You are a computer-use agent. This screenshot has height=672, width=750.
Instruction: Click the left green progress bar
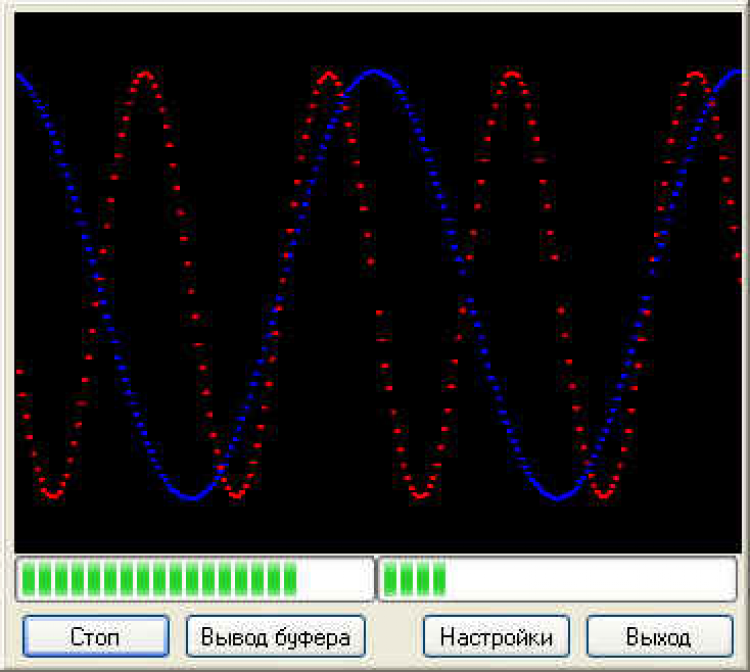pos(195,579)
